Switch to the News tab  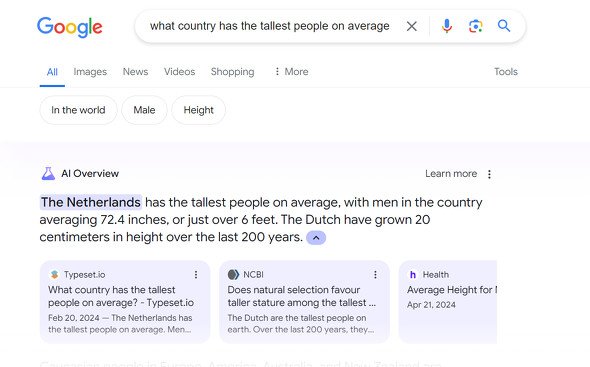[x=135, y=72]
